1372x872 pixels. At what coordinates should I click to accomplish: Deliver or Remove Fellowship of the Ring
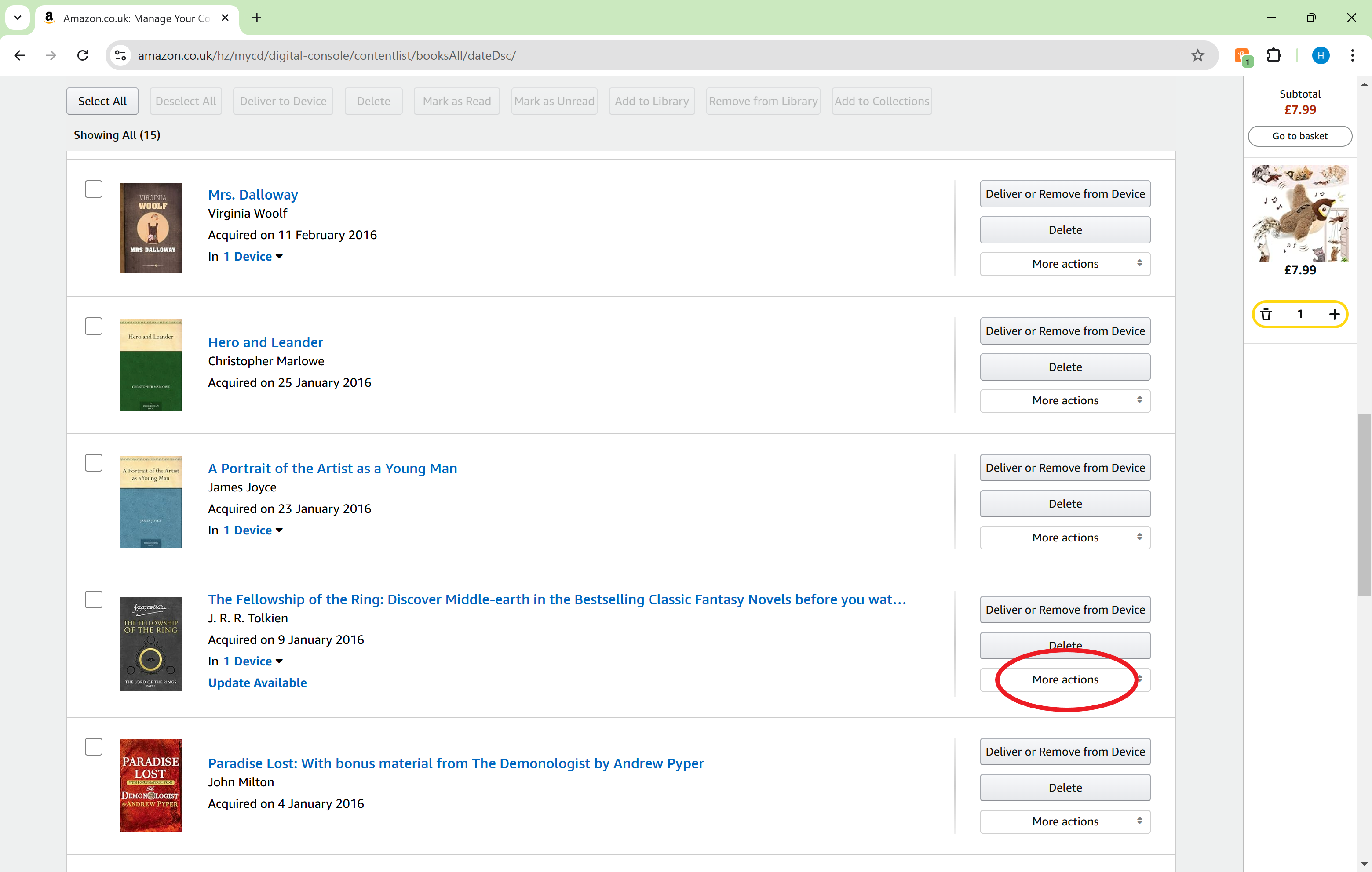(x=1065, y=610)
